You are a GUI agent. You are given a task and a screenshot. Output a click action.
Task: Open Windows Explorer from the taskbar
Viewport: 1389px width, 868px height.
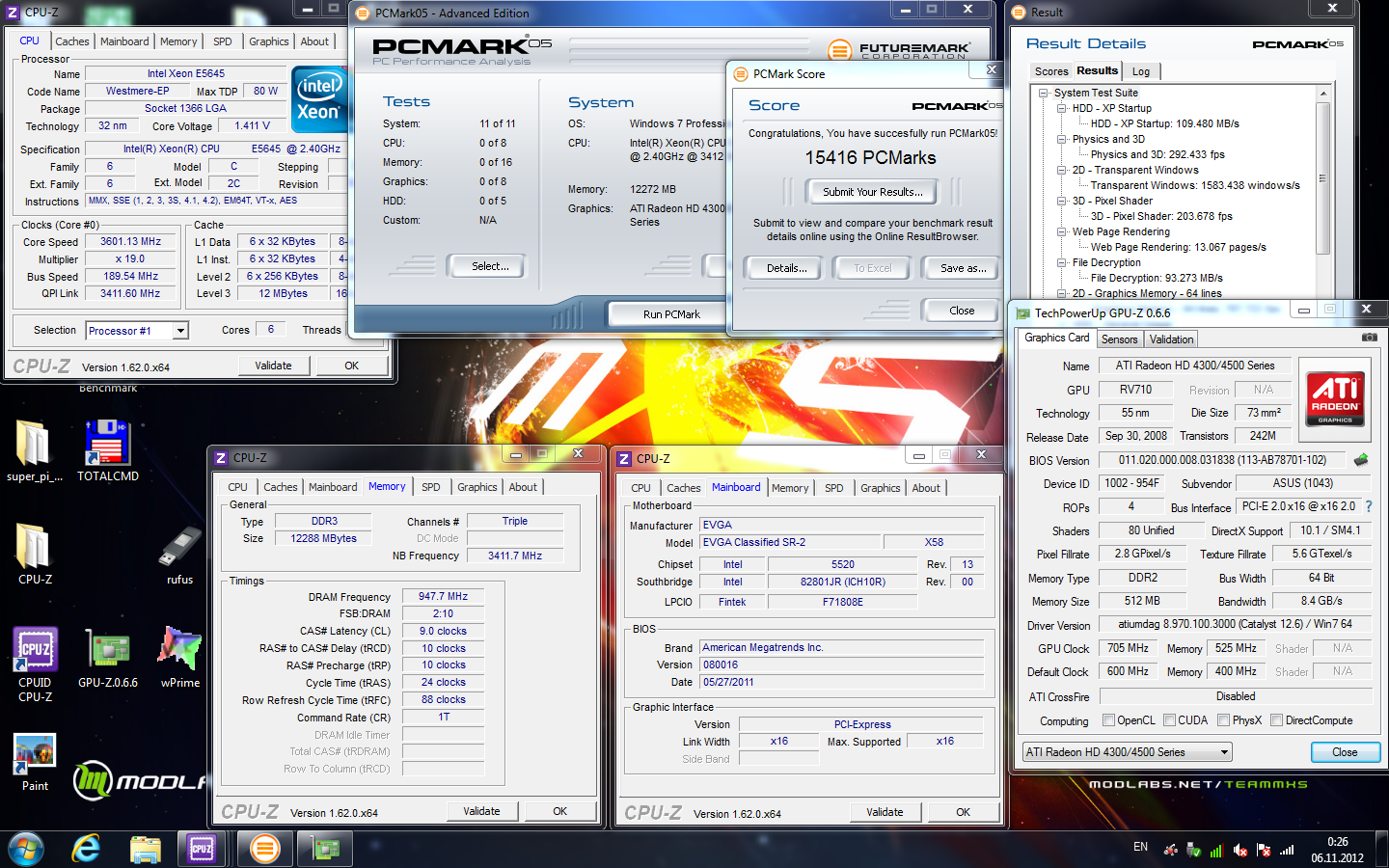point(145,849)
